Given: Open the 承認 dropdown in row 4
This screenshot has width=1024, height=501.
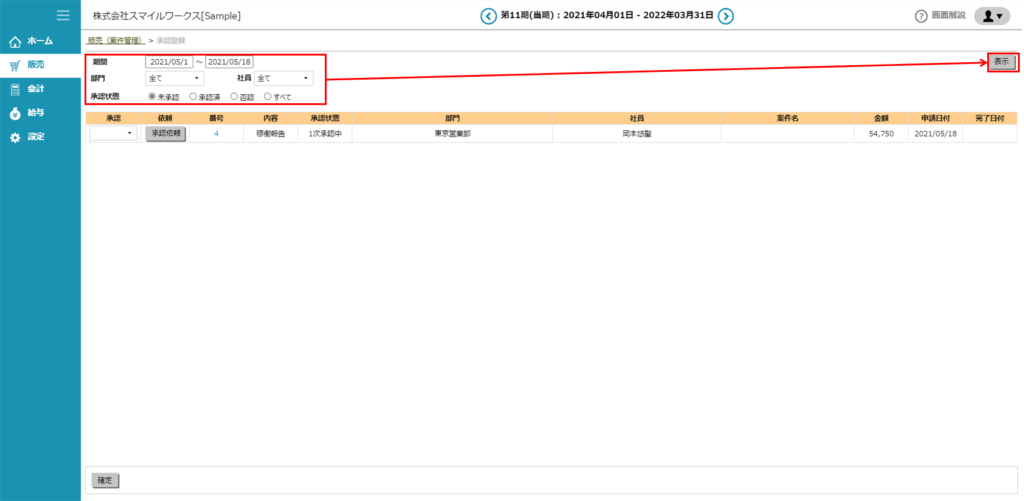Looking at the screenshot, I should (113, 133).
